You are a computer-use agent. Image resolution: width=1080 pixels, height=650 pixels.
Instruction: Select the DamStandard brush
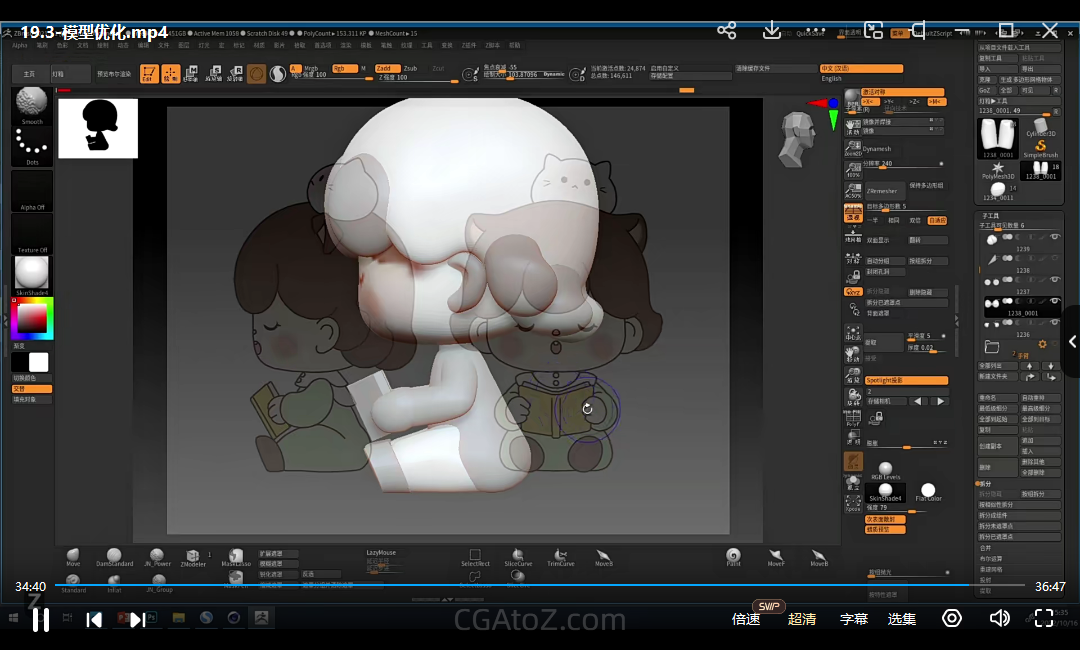[x=114, y=556]
